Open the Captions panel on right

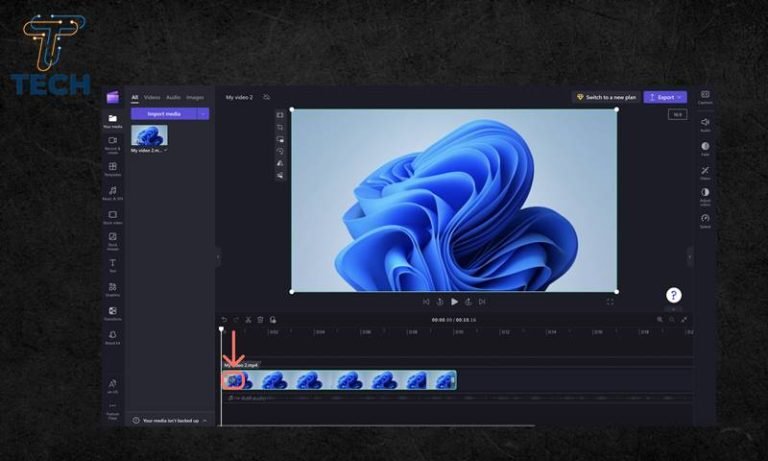pyautogui.click(x=705, y=97)
